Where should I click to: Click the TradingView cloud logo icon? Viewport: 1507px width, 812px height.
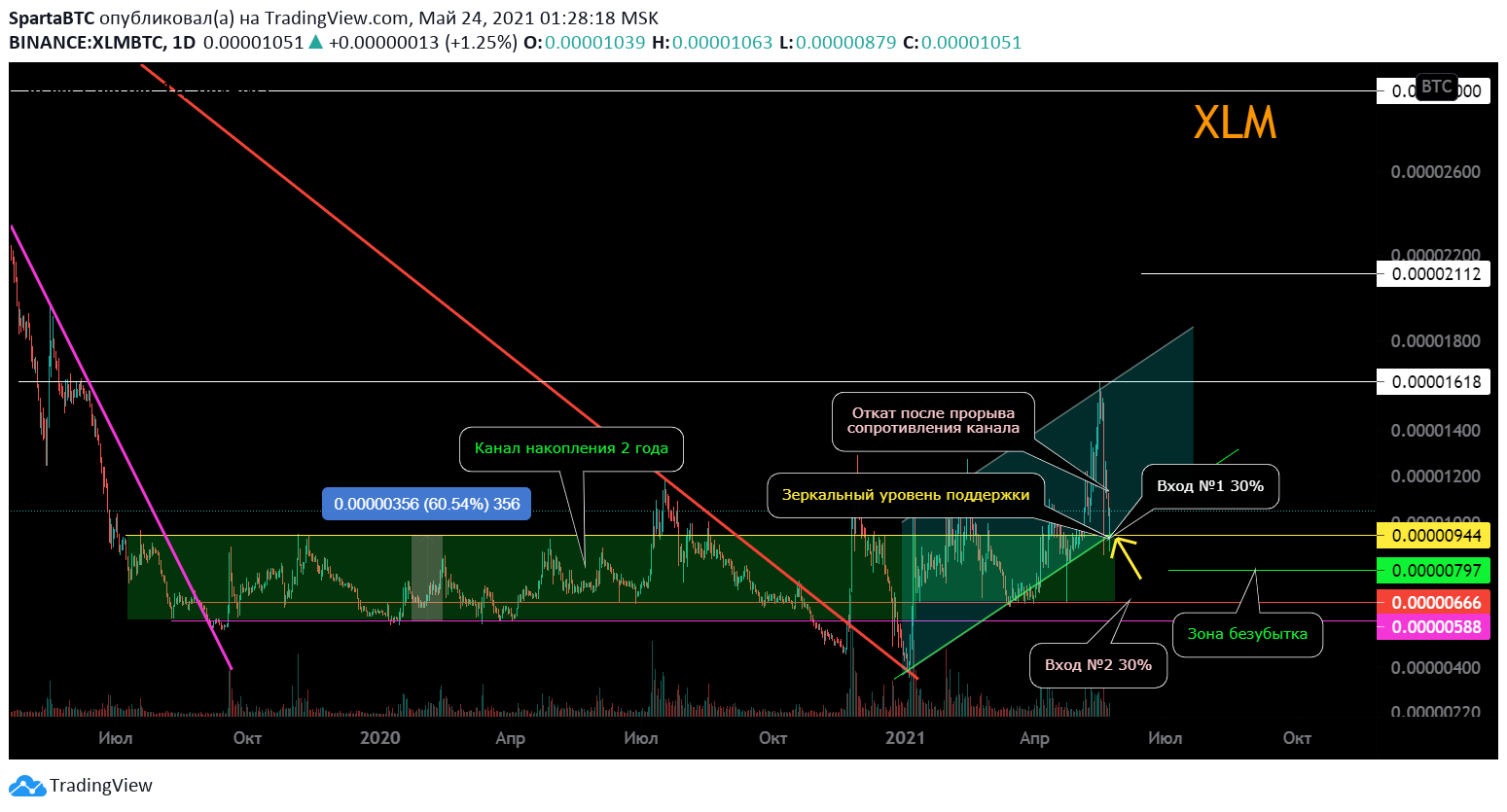(x=26, y=786)
